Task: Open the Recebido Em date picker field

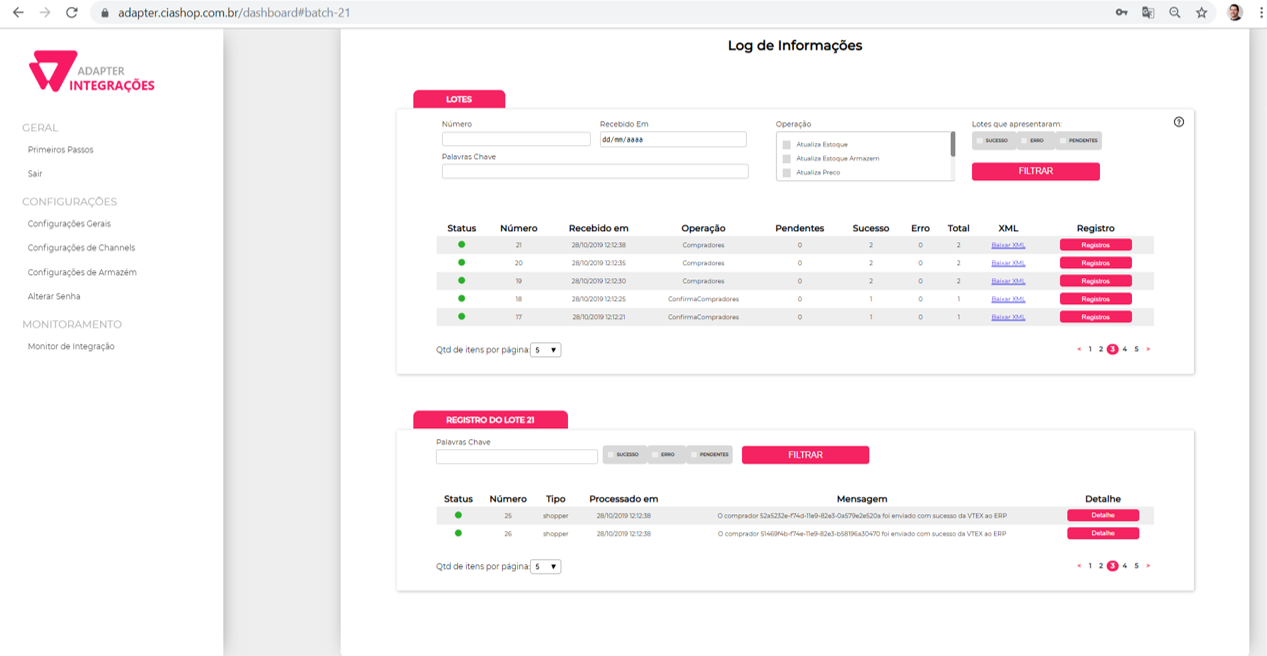Action: click(672, 140)
